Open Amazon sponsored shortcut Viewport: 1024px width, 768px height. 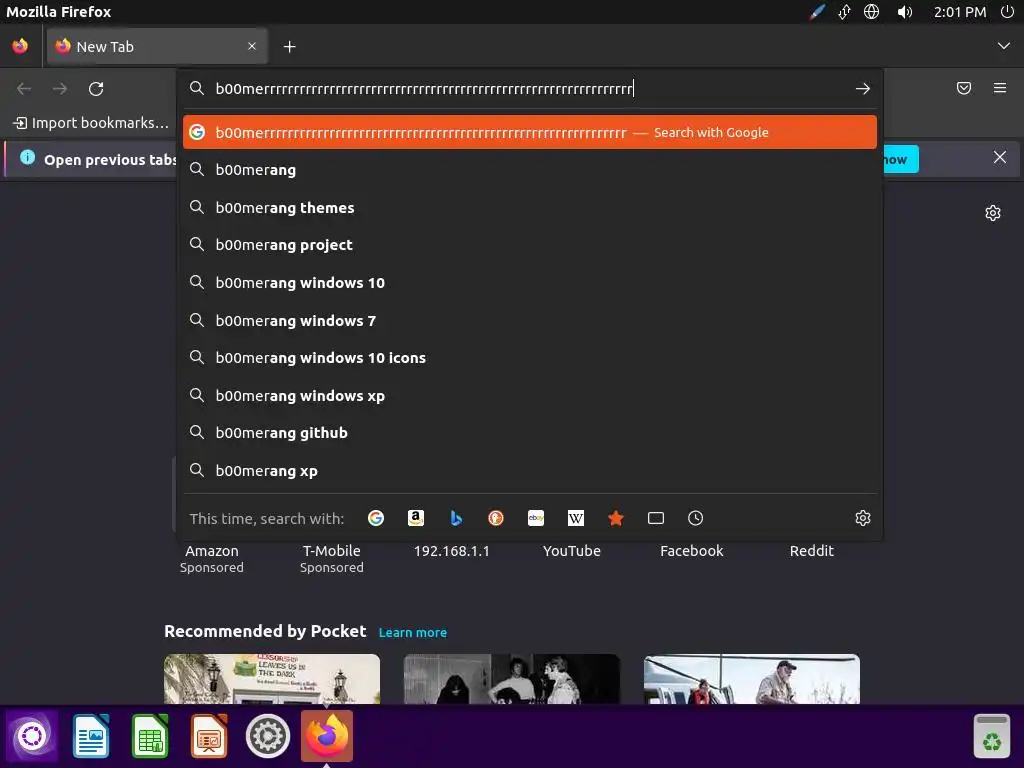(212, 558)
